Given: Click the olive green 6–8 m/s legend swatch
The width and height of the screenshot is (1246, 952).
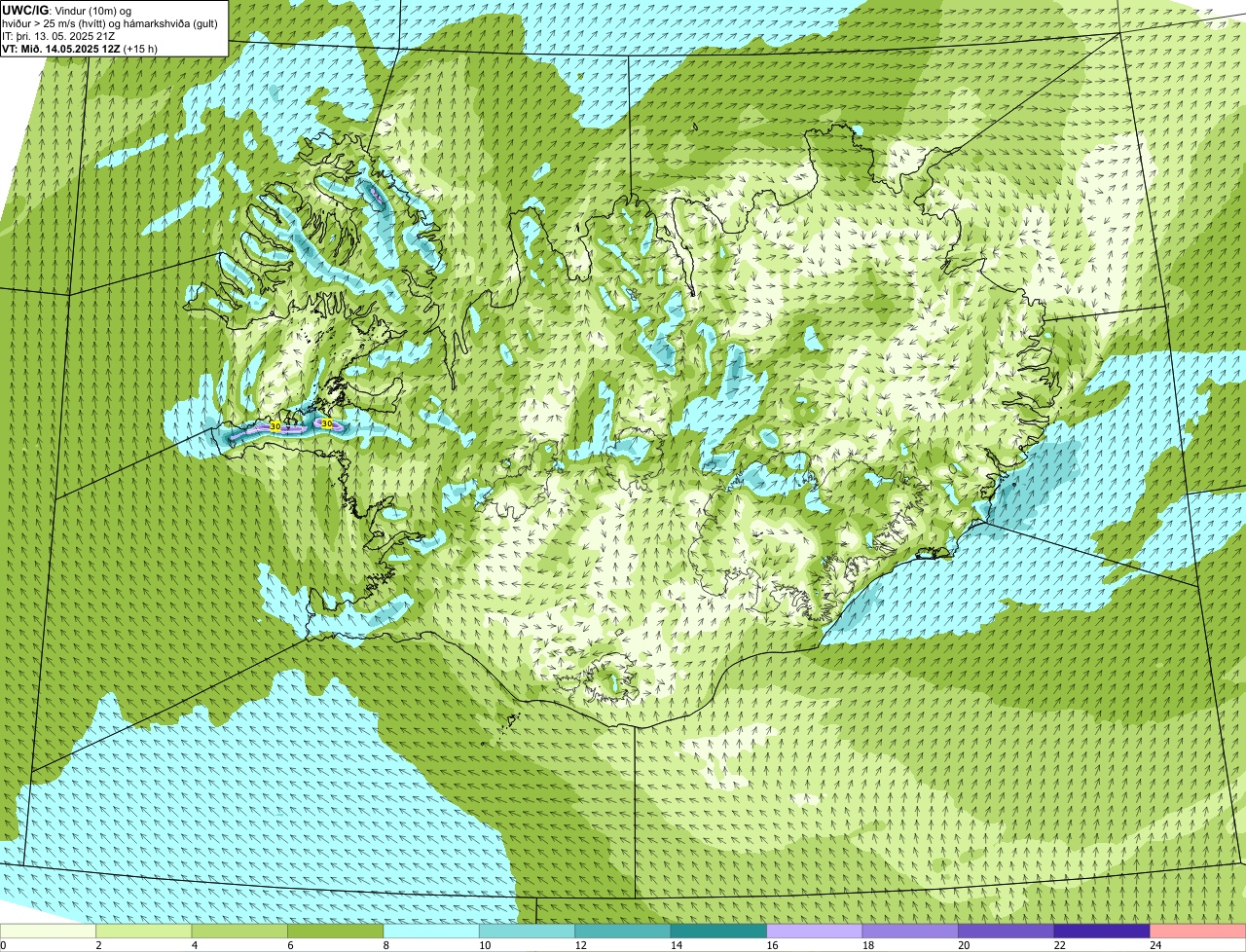Looking at the screenshot, I should [x=336, y=931].
